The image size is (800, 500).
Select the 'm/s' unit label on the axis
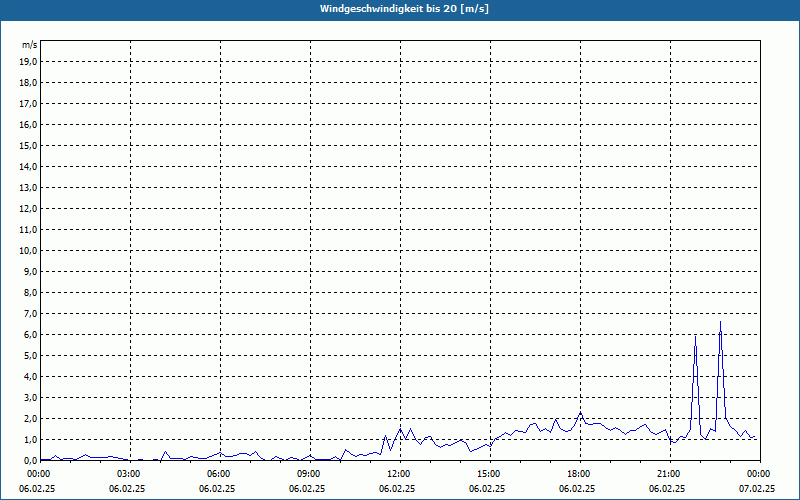[x=30, y=45]
